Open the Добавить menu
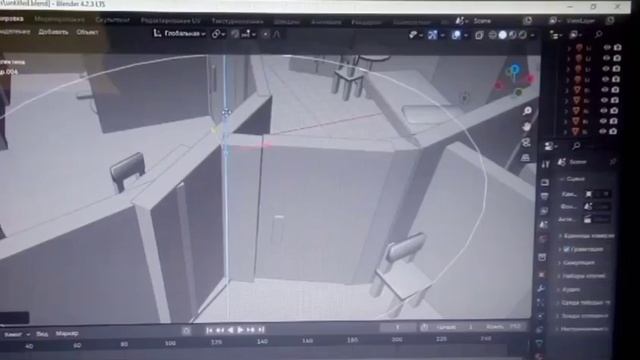640x360 pixels. (x=53, y=32)
